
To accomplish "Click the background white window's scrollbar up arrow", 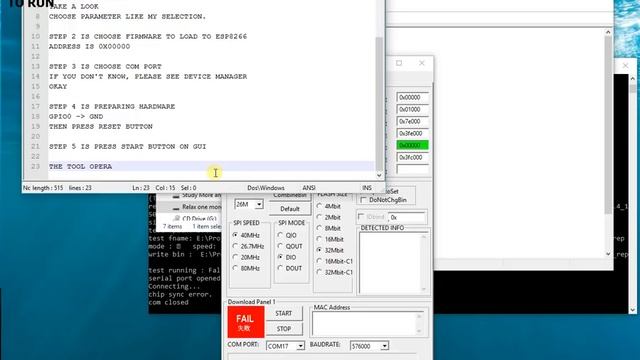I will [608, 32].
